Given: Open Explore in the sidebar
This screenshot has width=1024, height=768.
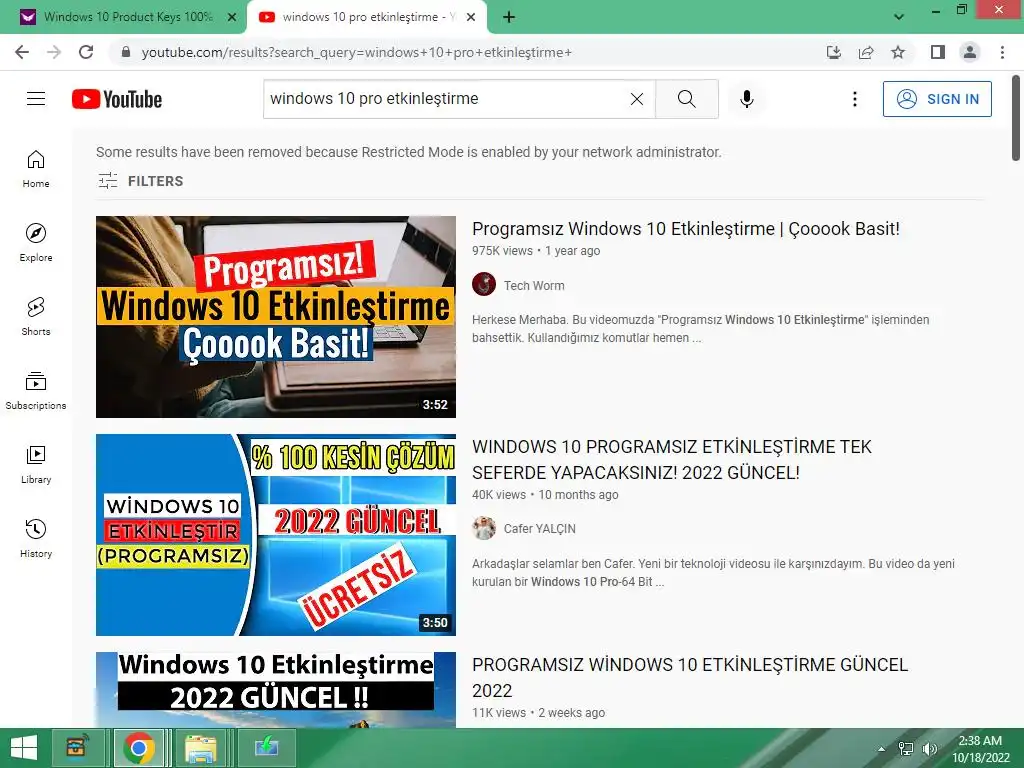Looking at the screenshot, I should click(36, 243).
